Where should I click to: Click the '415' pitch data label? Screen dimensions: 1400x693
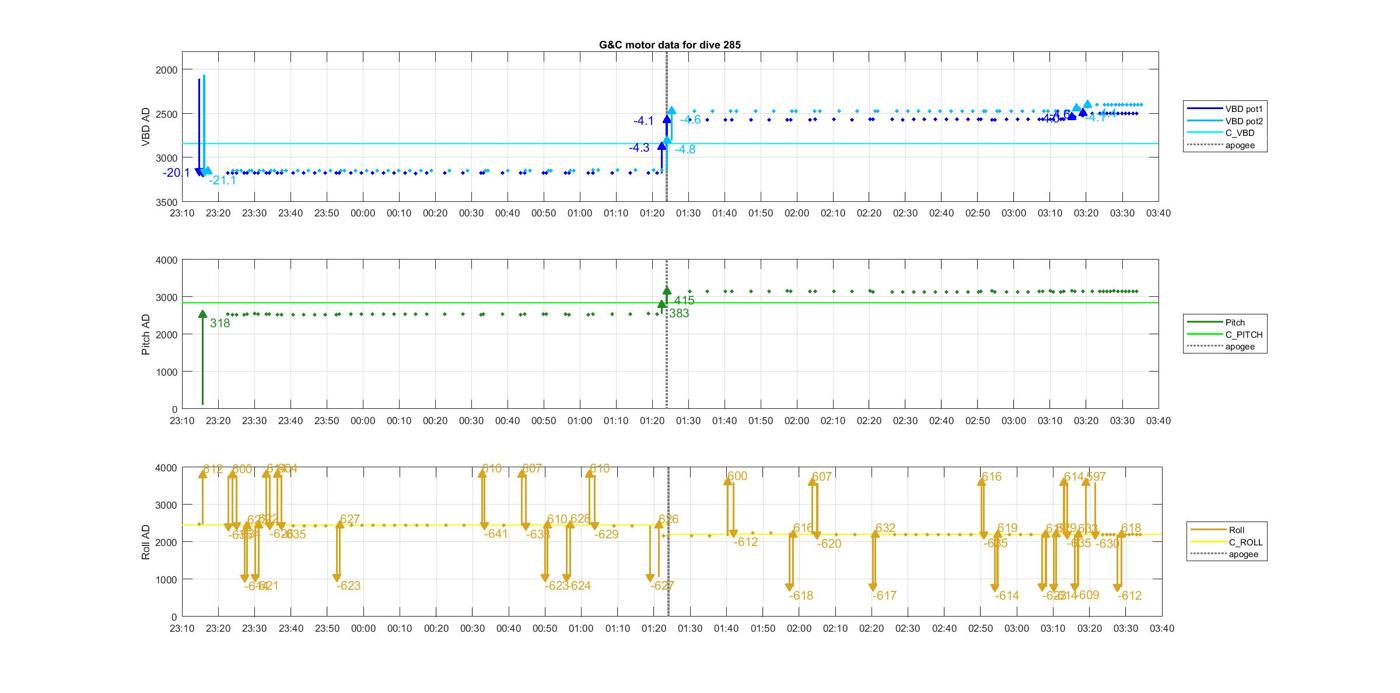pyautogui.click(x=684, y=300)
